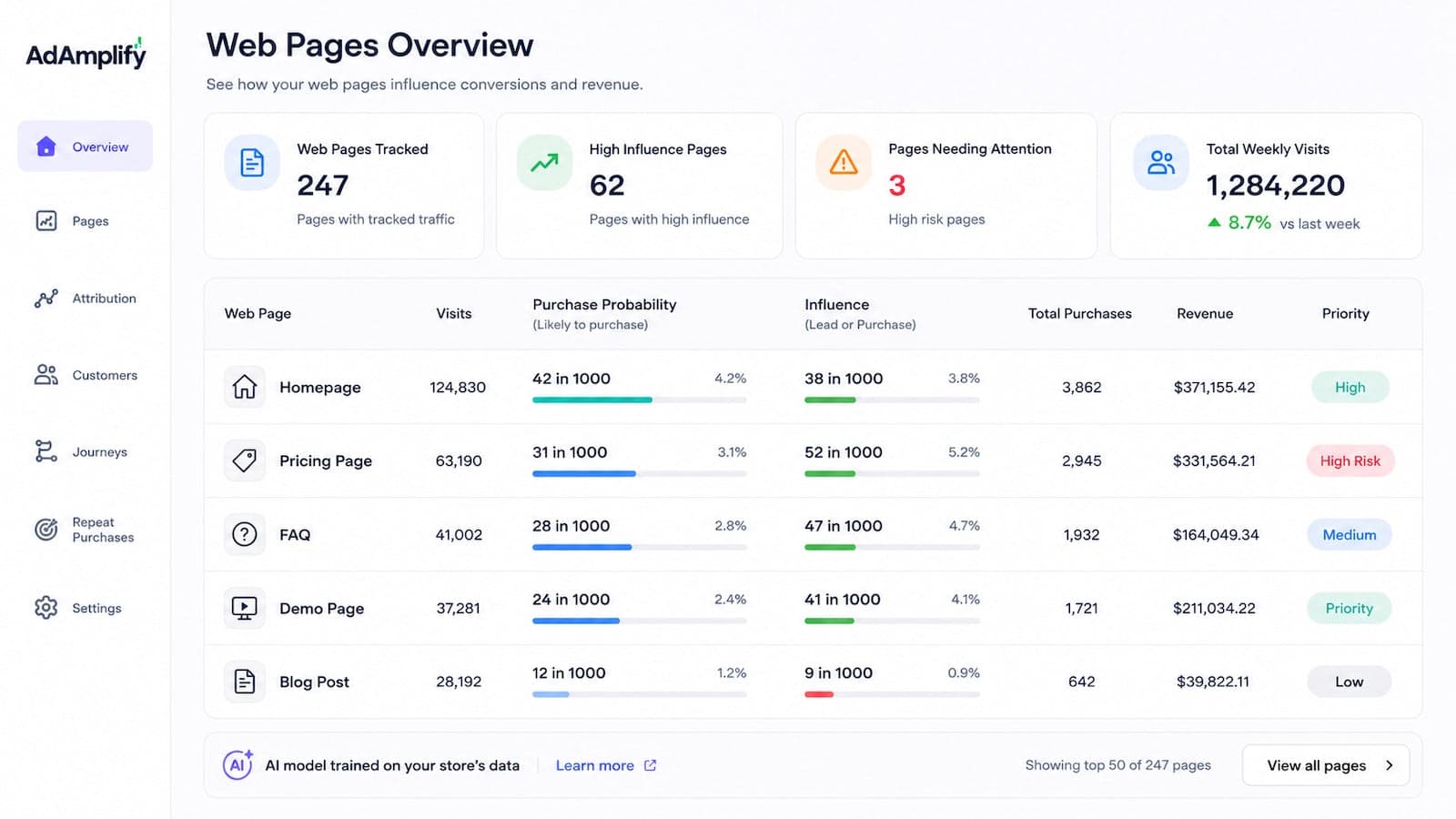Click the Settings gear icon in sidebar

(x=46, y=608)
